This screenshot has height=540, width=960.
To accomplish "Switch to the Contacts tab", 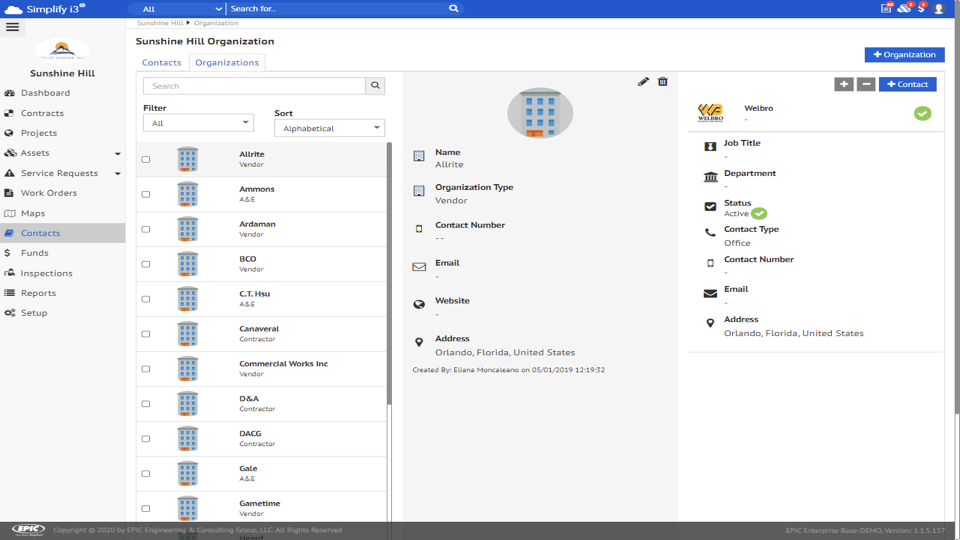I will [161, 63].
